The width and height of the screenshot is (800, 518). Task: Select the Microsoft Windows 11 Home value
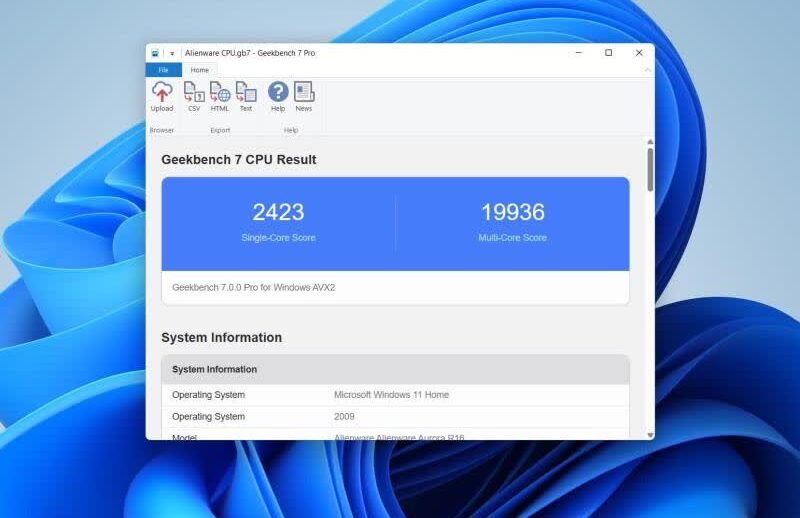click(391, 394)
